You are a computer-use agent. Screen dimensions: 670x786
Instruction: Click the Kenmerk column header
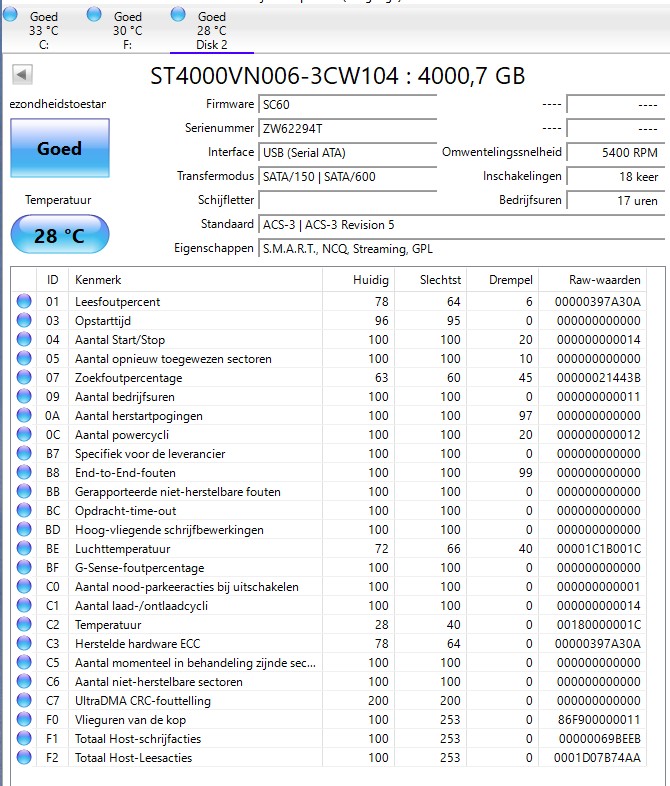(195, 280)
